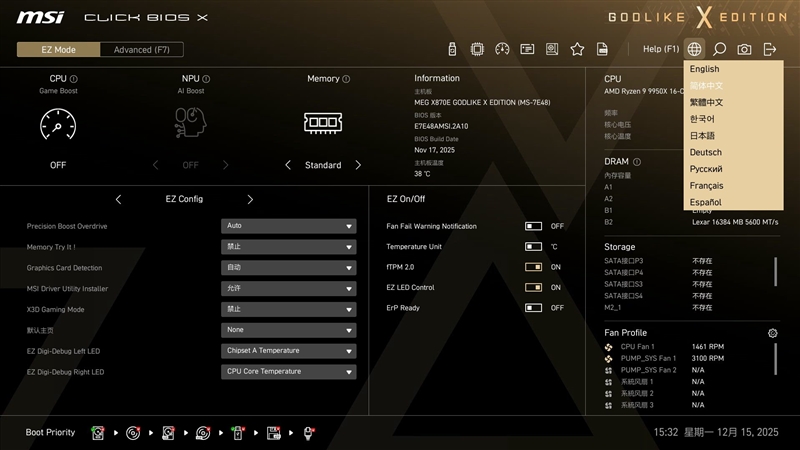This screenshot has width=800, height=450.
Task: Click the NPU info circle icon
Action: tap(206, 79)
